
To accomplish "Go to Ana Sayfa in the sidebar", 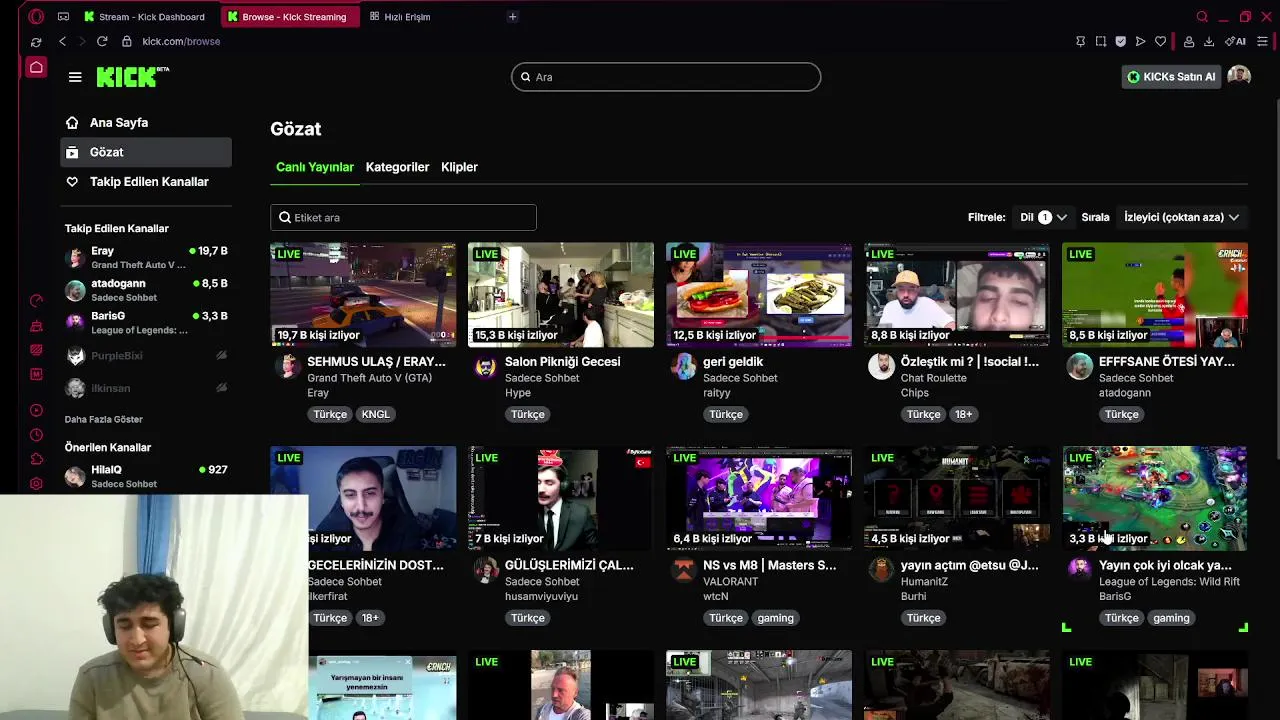I will [146, 123].
